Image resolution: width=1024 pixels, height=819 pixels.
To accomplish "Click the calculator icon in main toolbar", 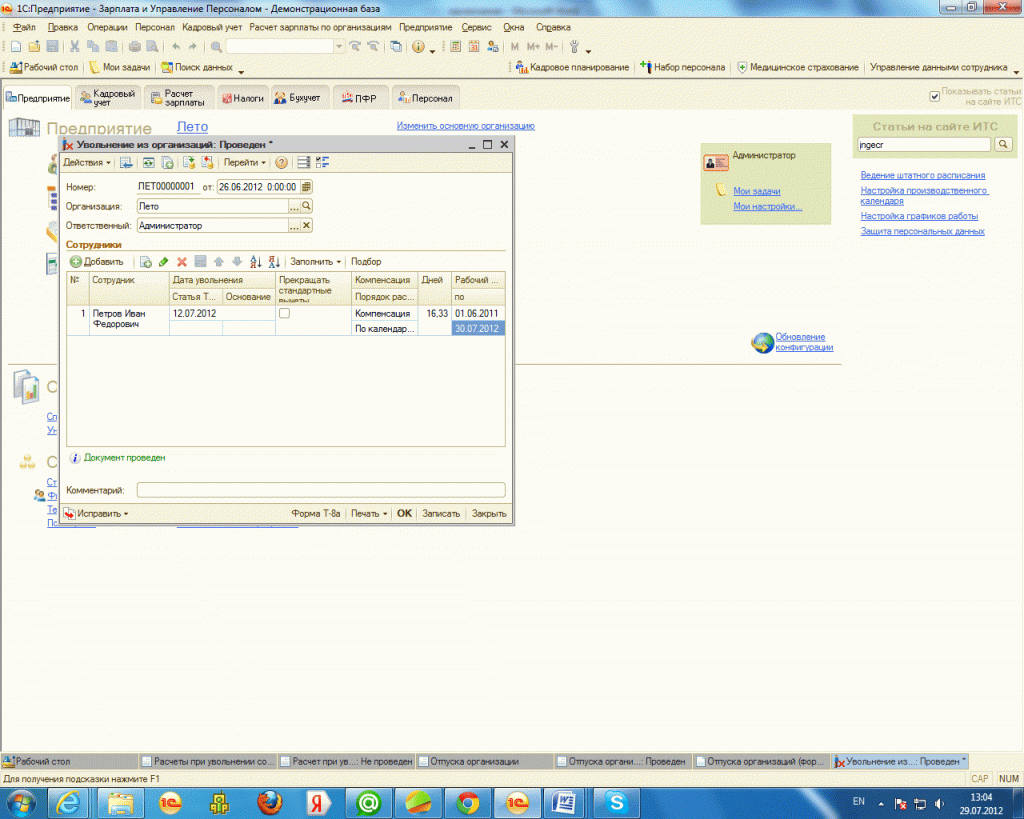I will coord(455,47).
